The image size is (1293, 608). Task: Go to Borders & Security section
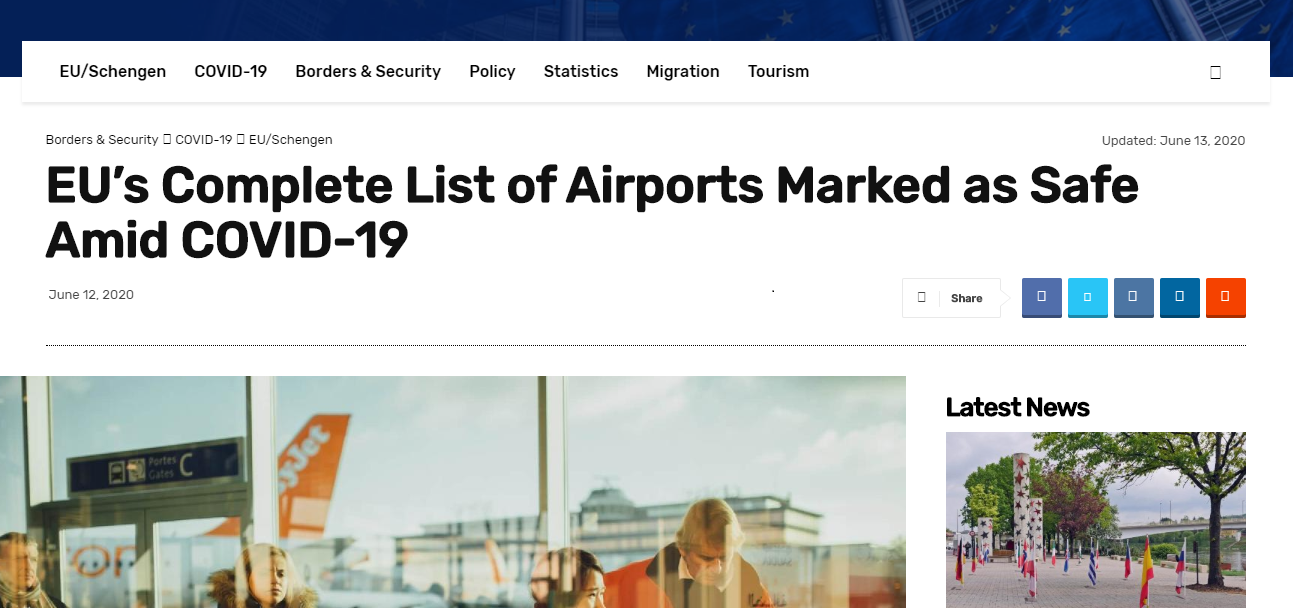click(x=368, y=72)
